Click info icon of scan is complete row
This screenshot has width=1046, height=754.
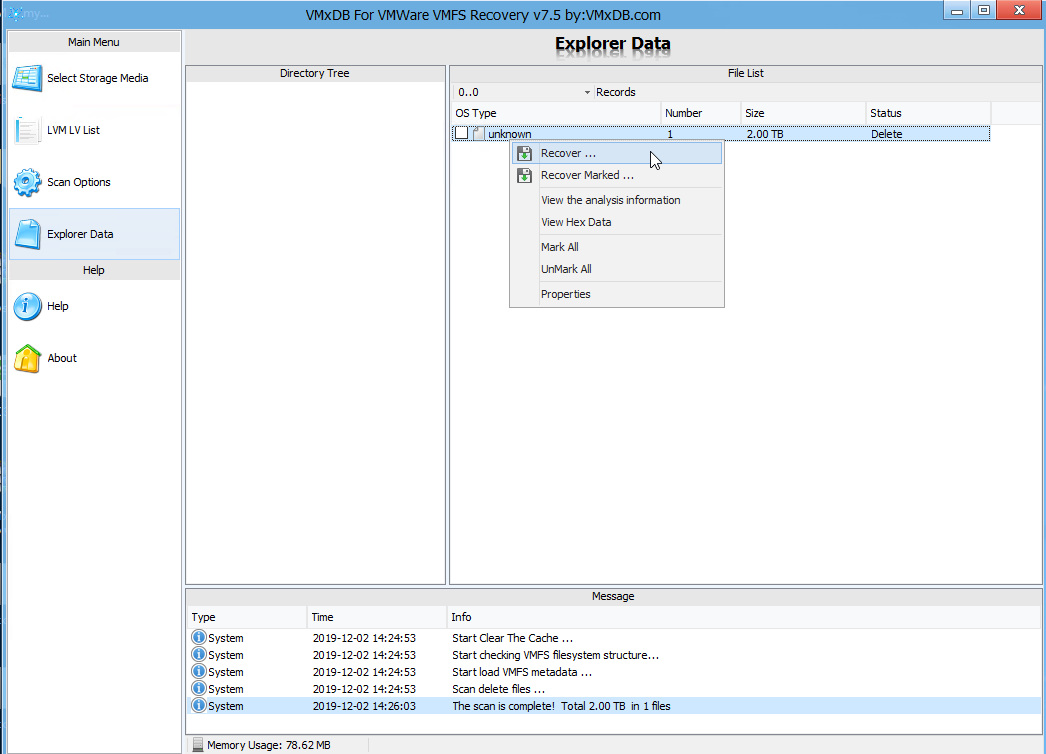point(198,705)
